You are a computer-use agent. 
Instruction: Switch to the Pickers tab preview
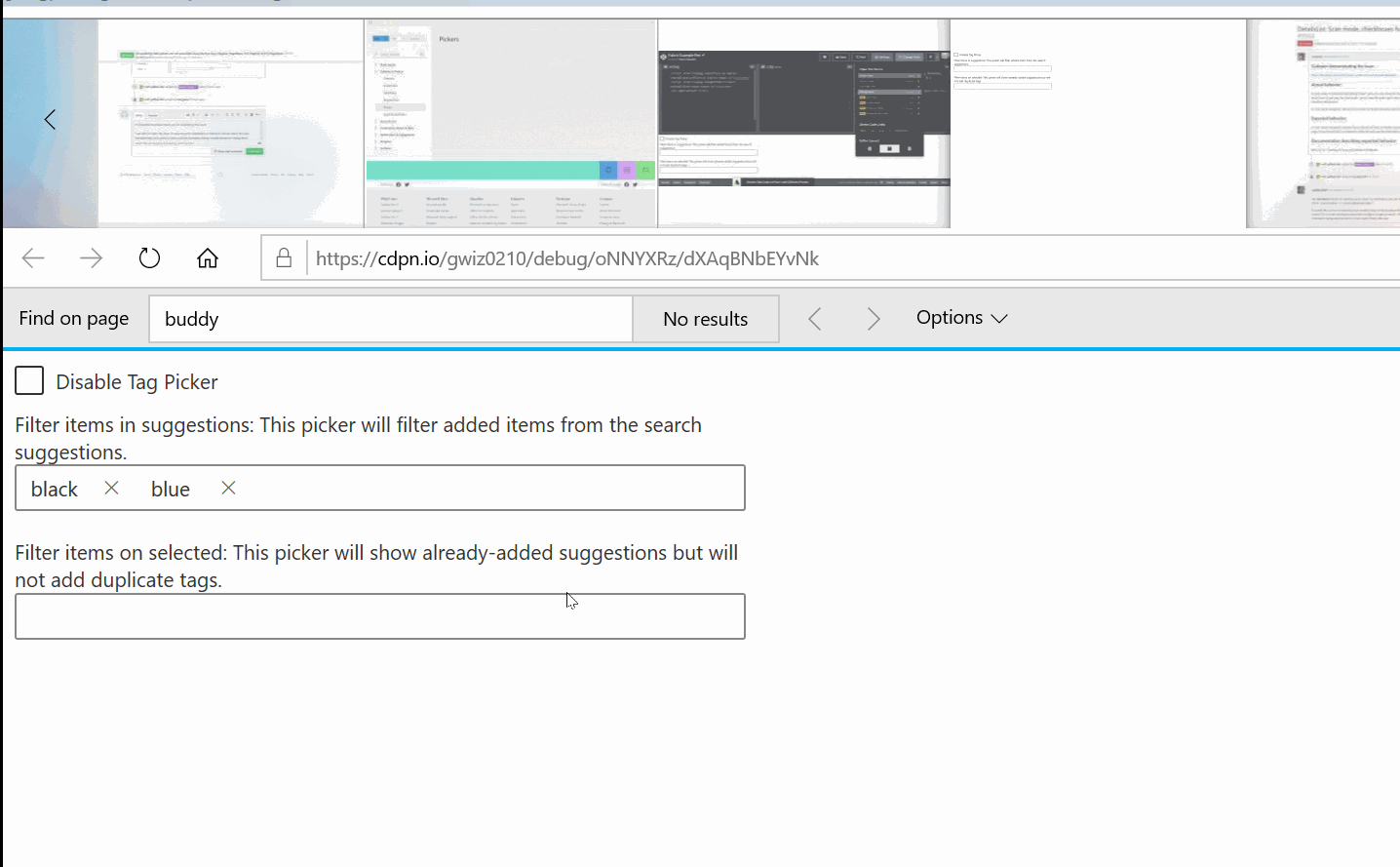click(510, 121)
